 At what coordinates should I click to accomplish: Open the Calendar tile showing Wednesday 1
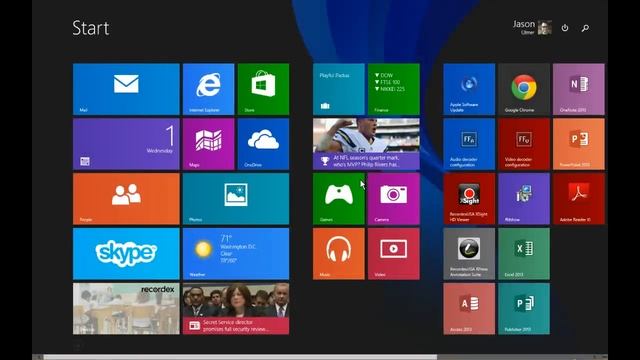click(126, 144)
